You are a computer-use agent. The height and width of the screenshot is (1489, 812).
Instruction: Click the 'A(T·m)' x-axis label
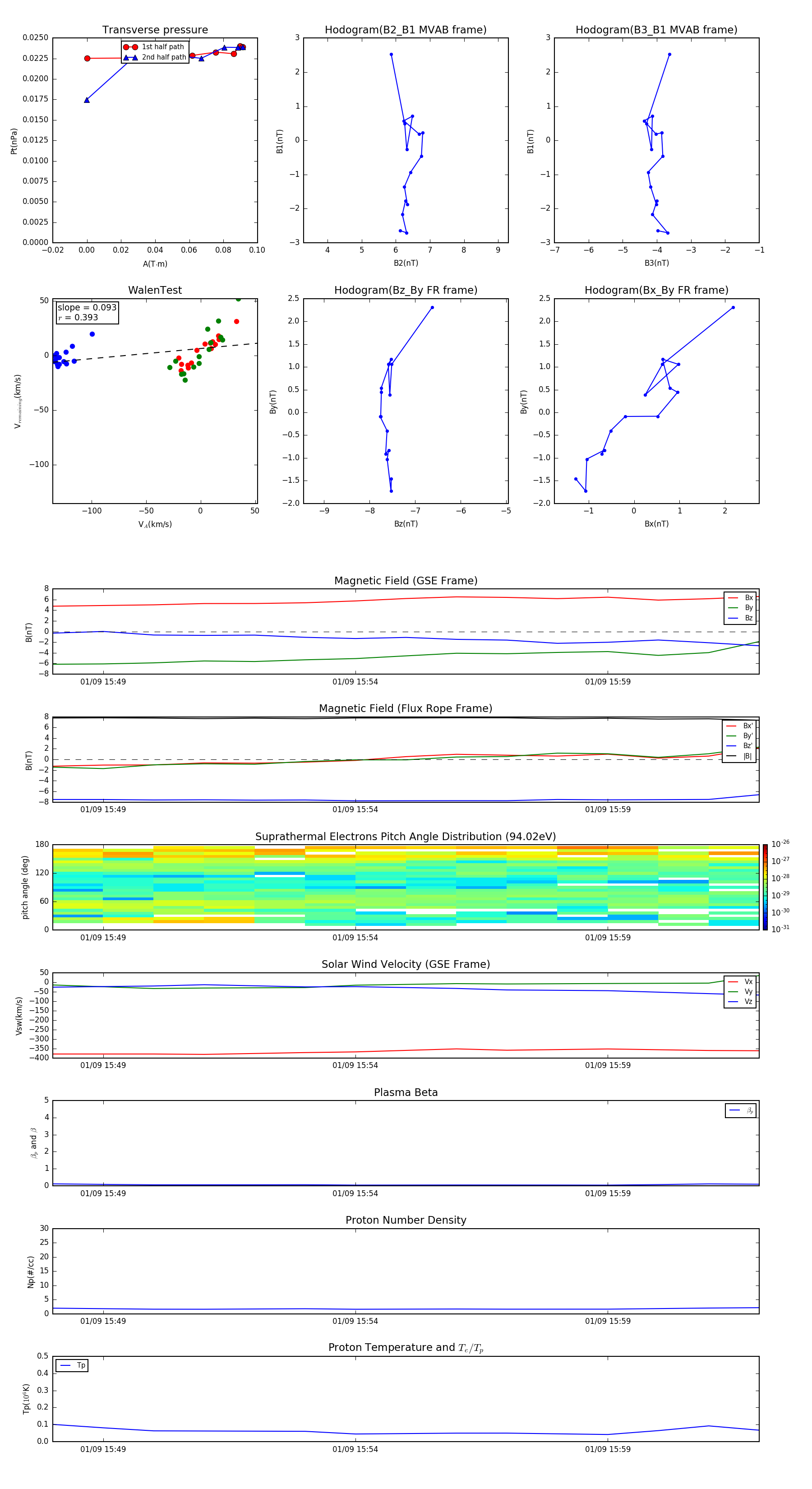pos(155,264)
